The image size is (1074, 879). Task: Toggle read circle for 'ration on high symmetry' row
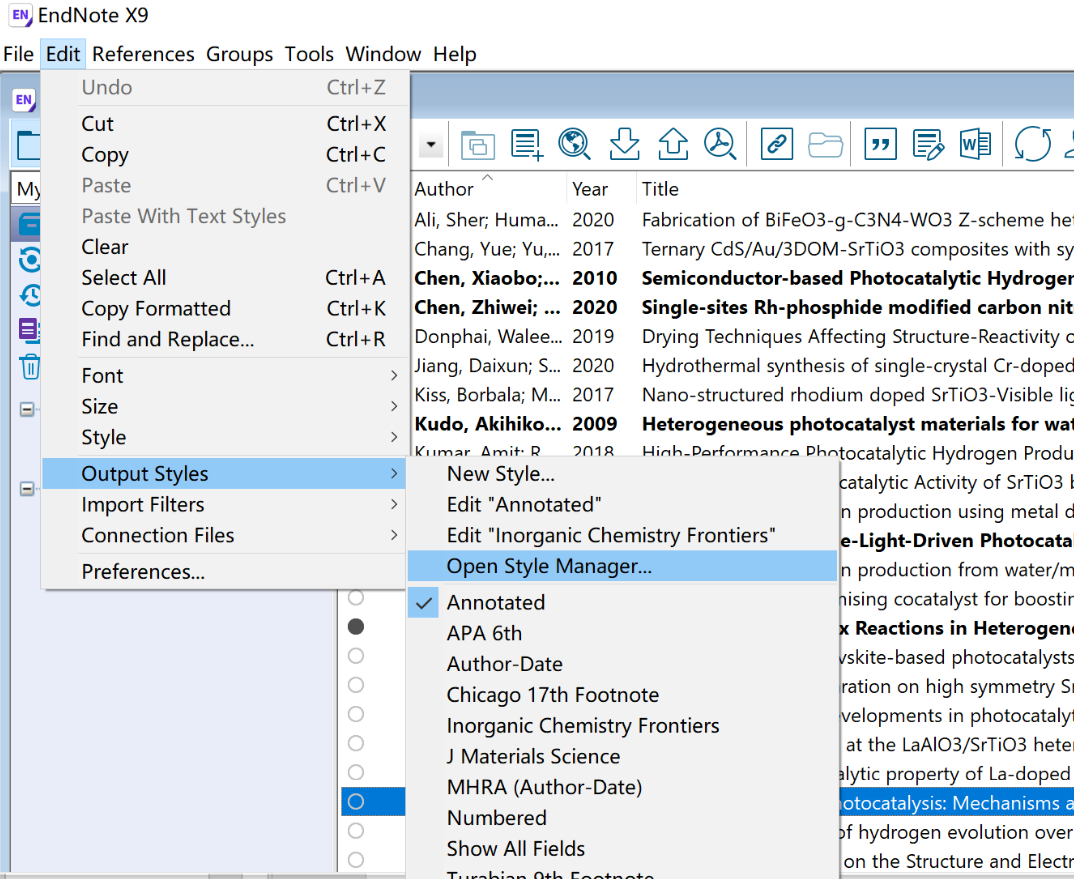[355, 684]
